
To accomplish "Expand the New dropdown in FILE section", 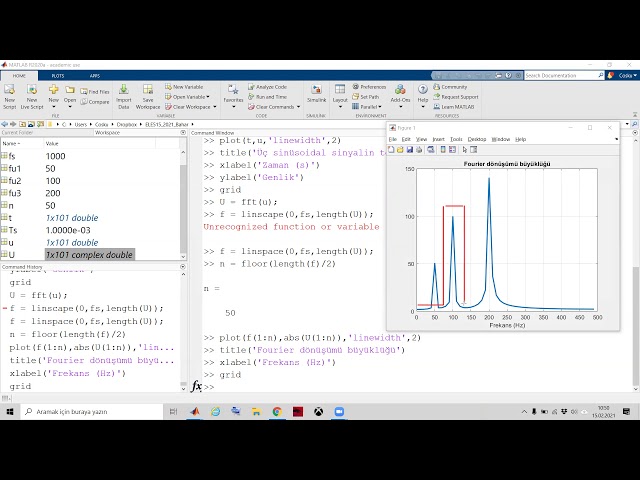I will click(53, 107).
